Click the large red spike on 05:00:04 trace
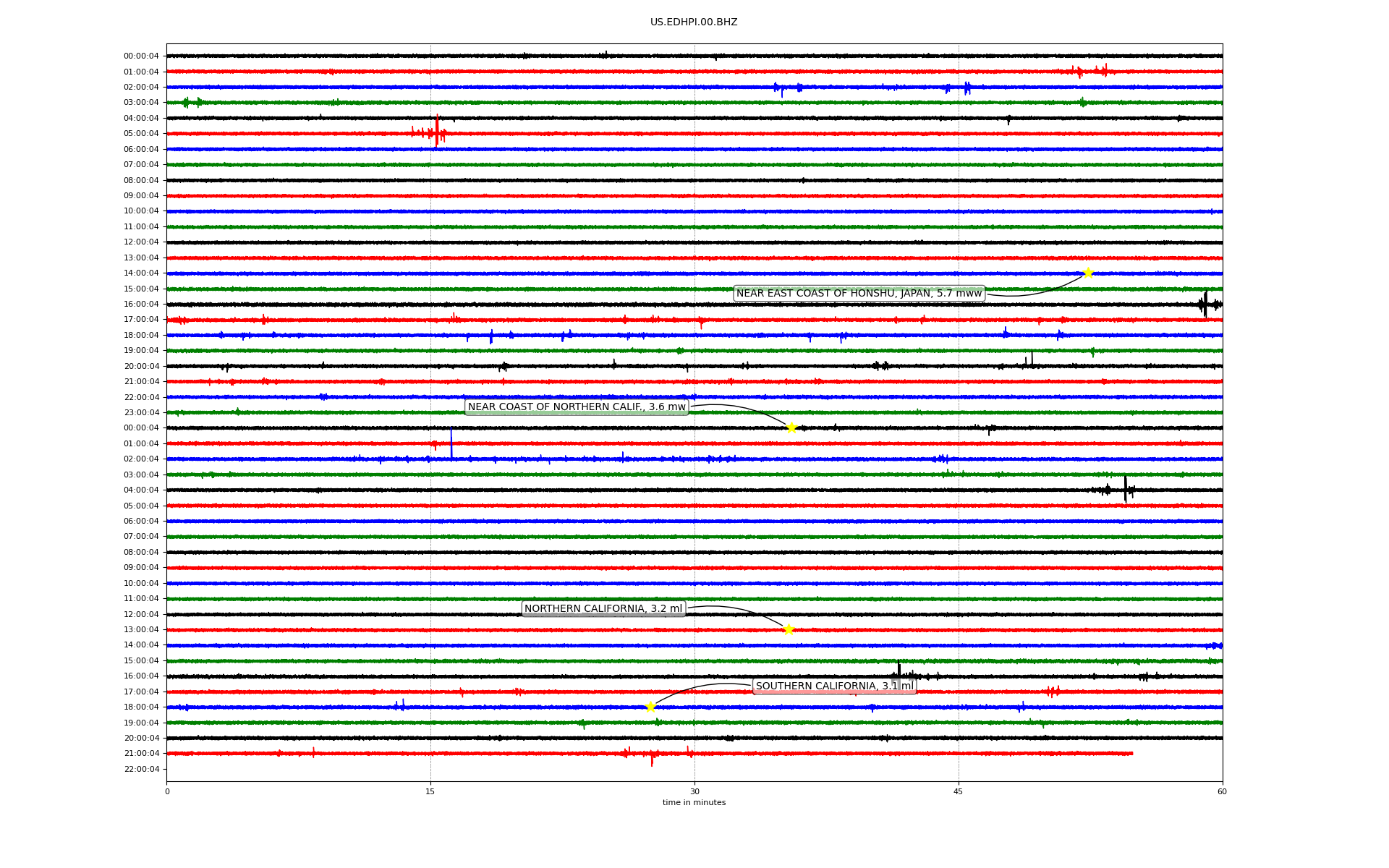1389x868 pixels. point(437,131)
